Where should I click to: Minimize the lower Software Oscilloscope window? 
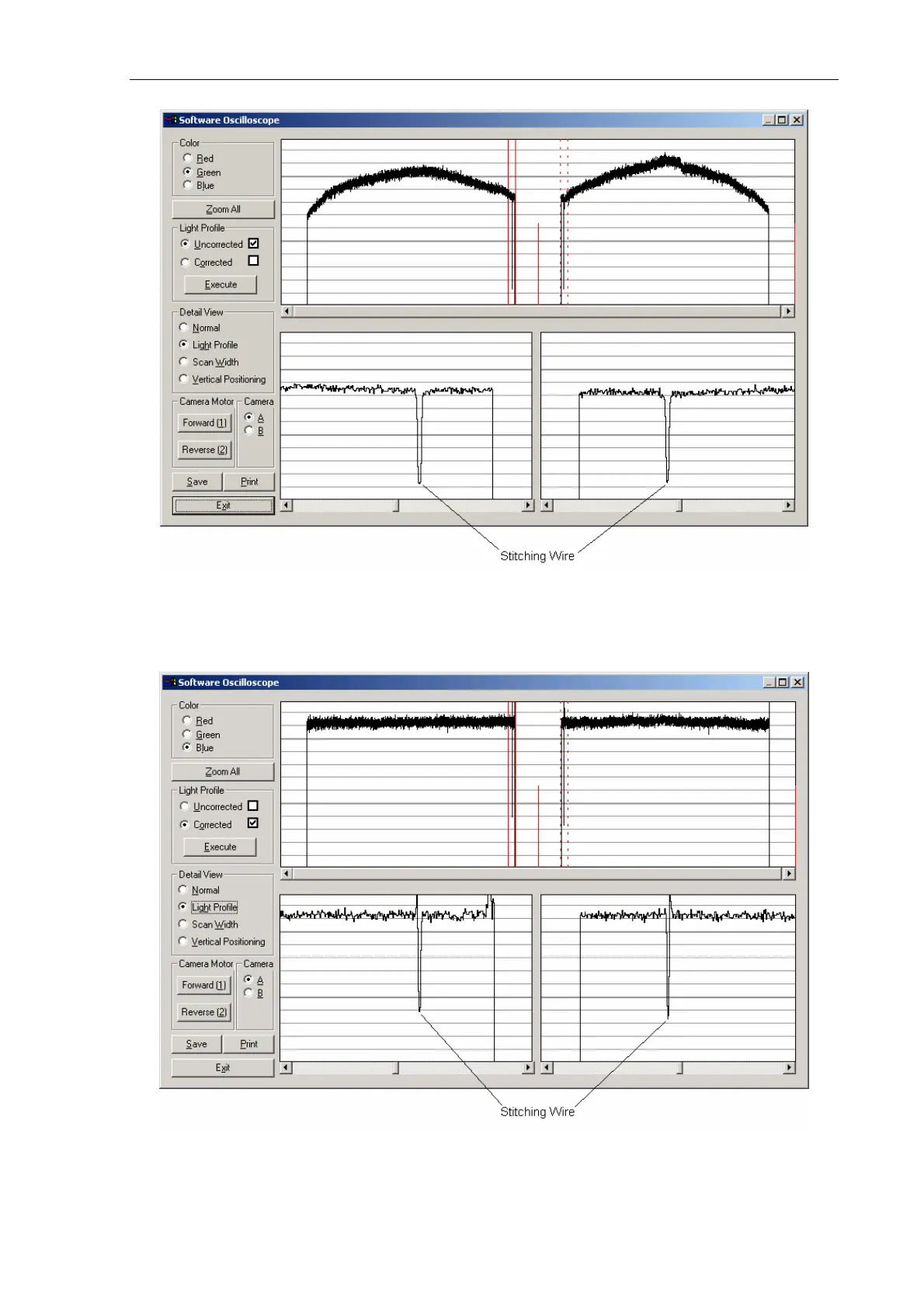click(769, 682)
